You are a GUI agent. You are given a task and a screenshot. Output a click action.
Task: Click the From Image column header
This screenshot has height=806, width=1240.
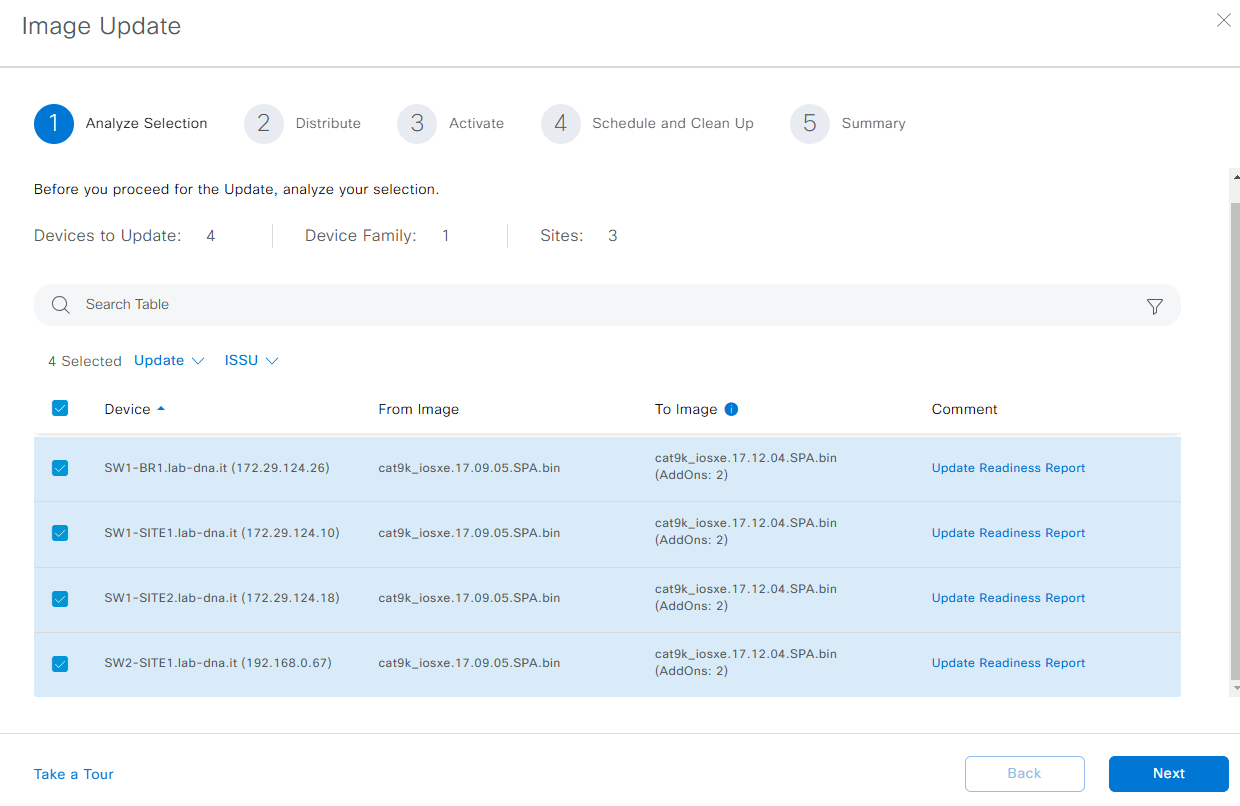pyautogui.click(x=419, y=409)
